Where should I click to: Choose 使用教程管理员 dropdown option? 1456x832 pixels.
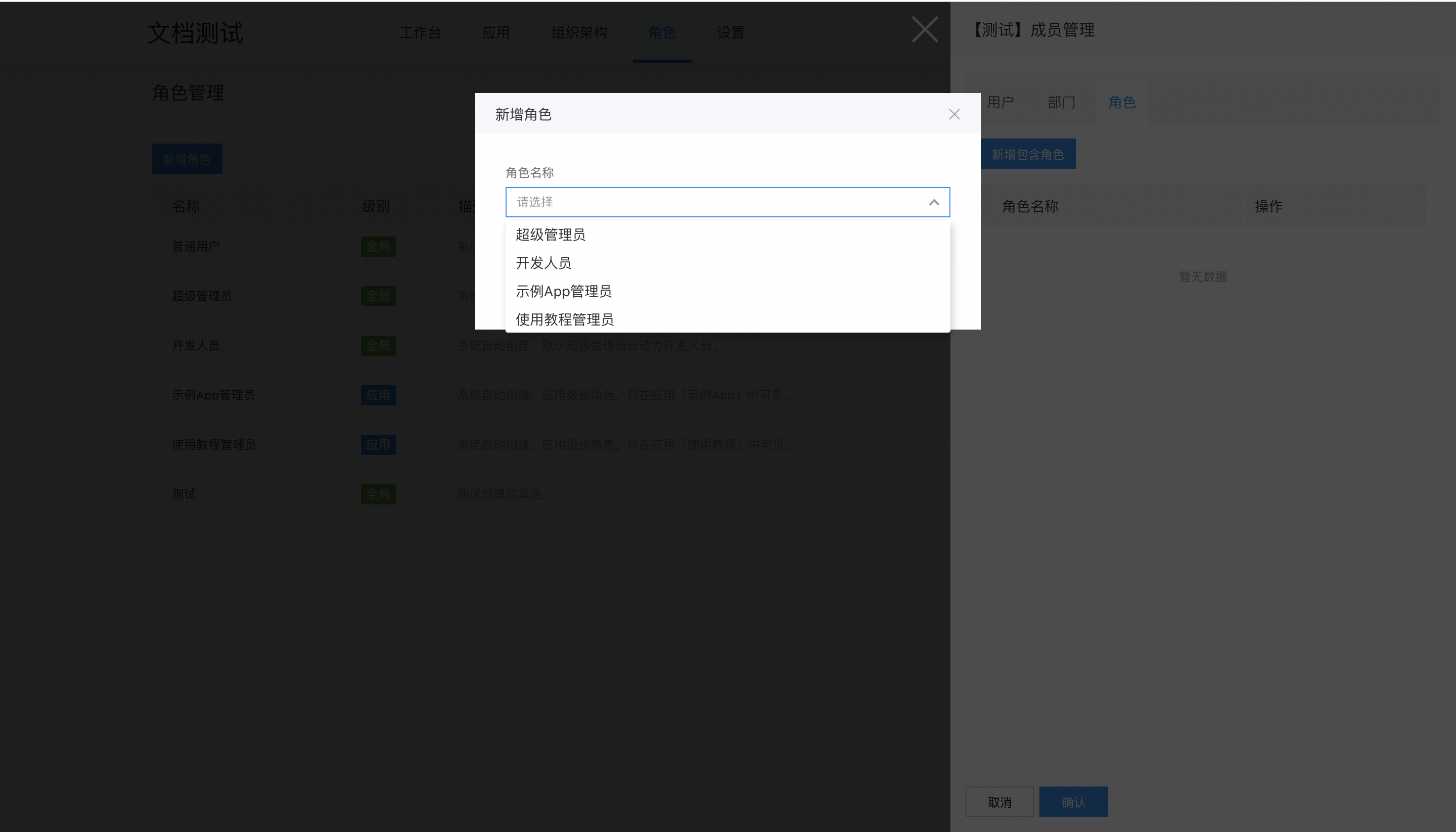(x=727, y=319)
